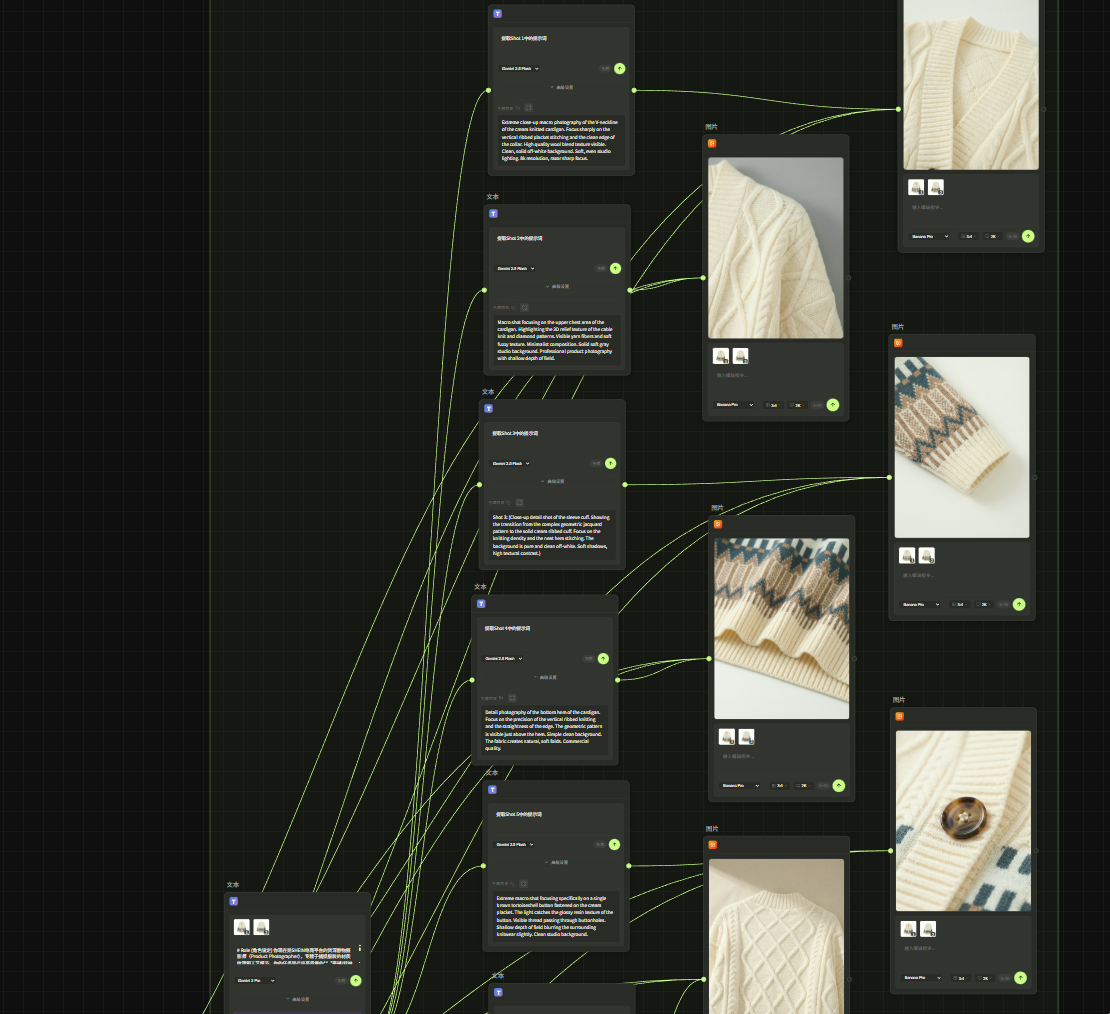Open the Gemini model dropdown on the Shot 1 node
Screen dimensions: 1110x1014
520,68
